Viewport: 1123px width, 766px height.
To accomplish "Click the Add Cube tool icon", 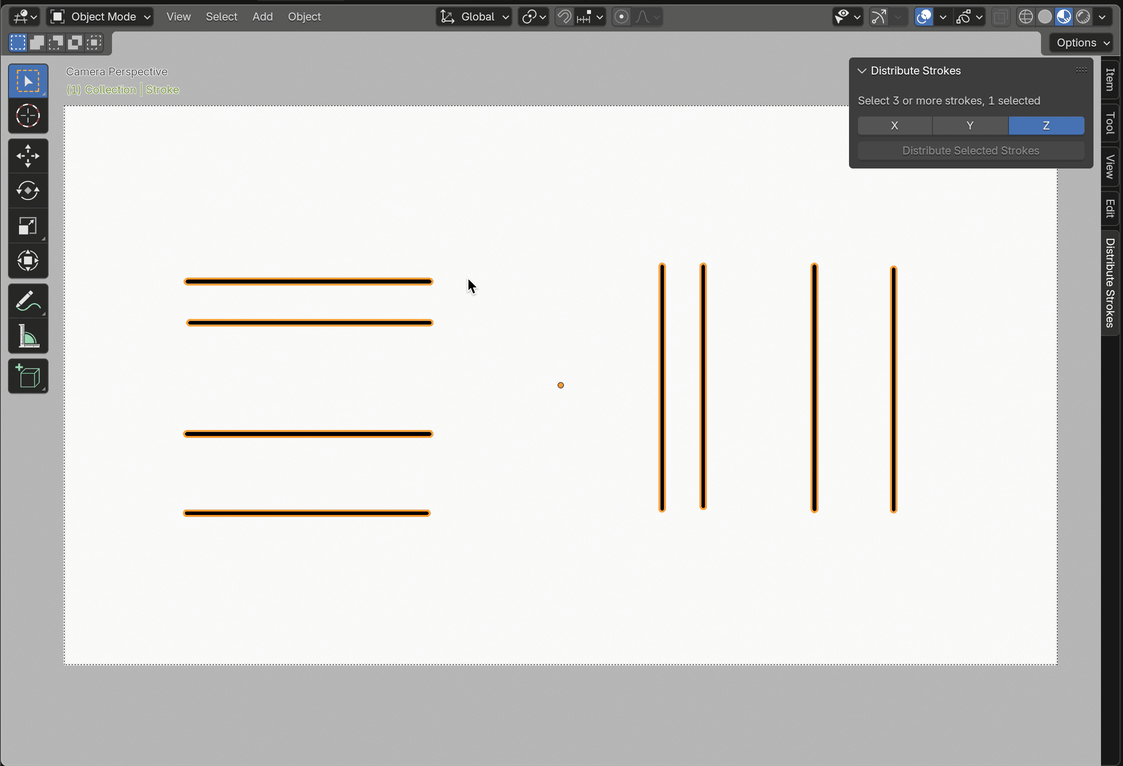I will (28, 377).
